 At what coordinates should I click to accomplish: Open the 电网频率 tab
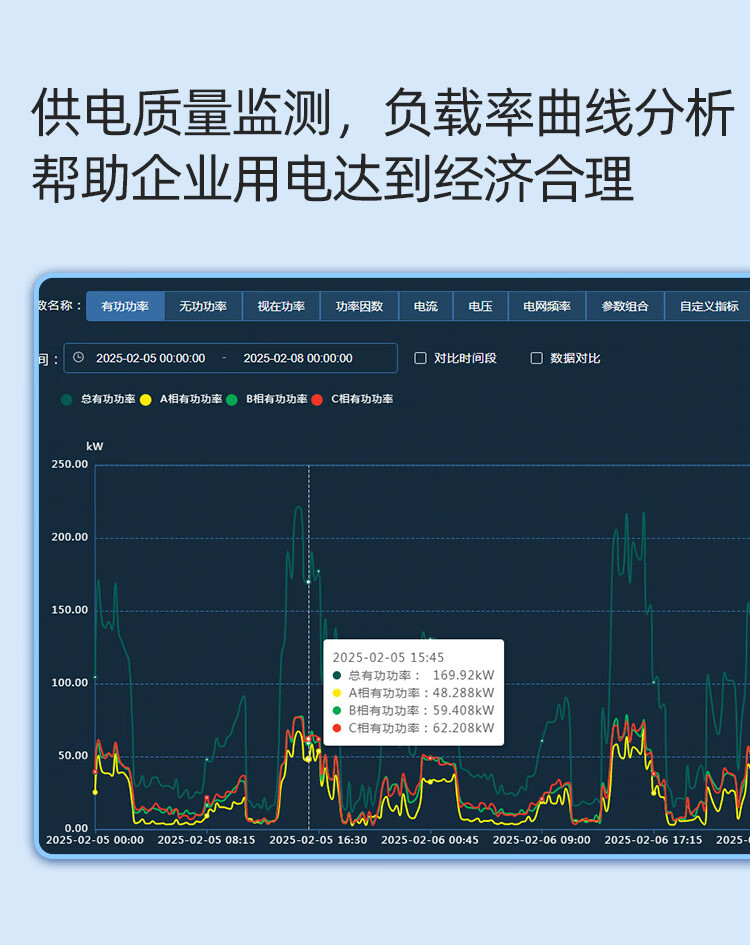(547, 306)
